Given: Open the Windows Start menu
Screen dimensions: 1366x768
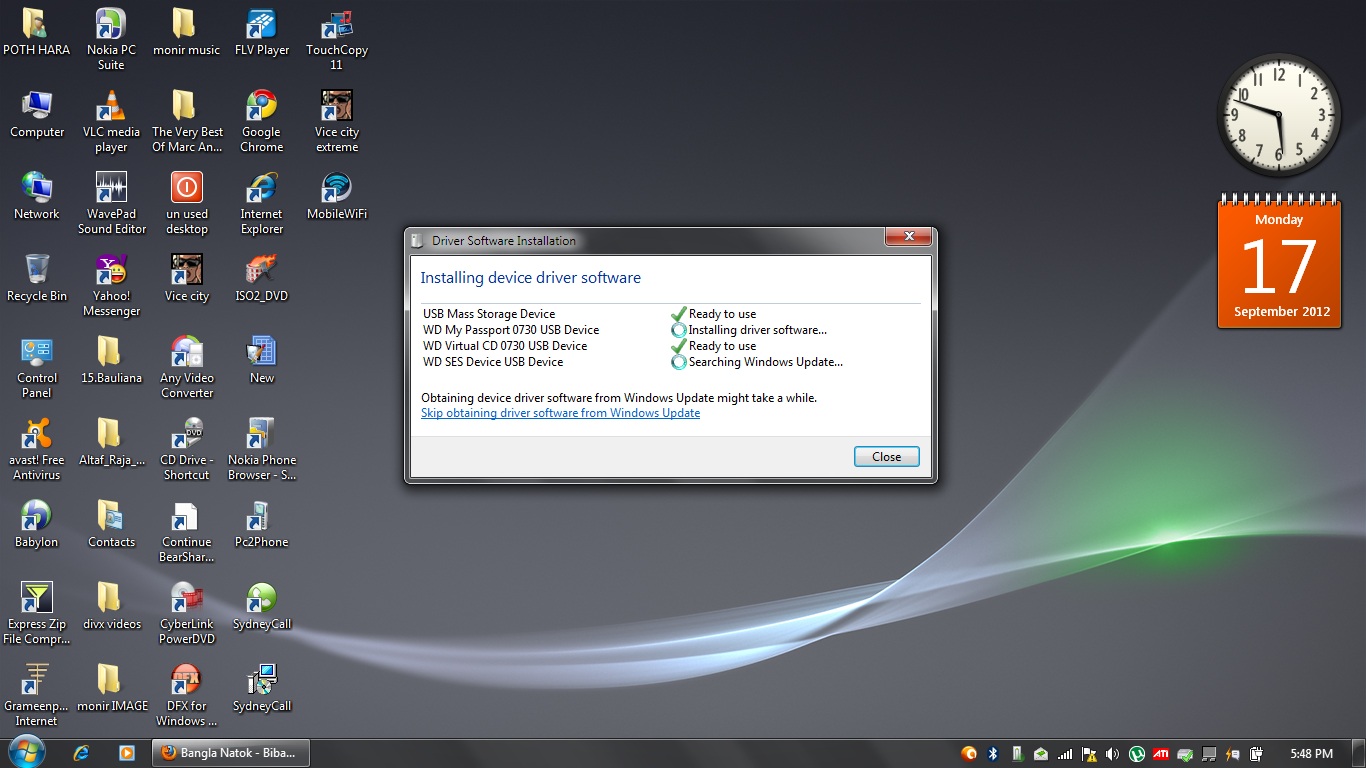Looking at the screenshot, I should click(x=25, y=753).
